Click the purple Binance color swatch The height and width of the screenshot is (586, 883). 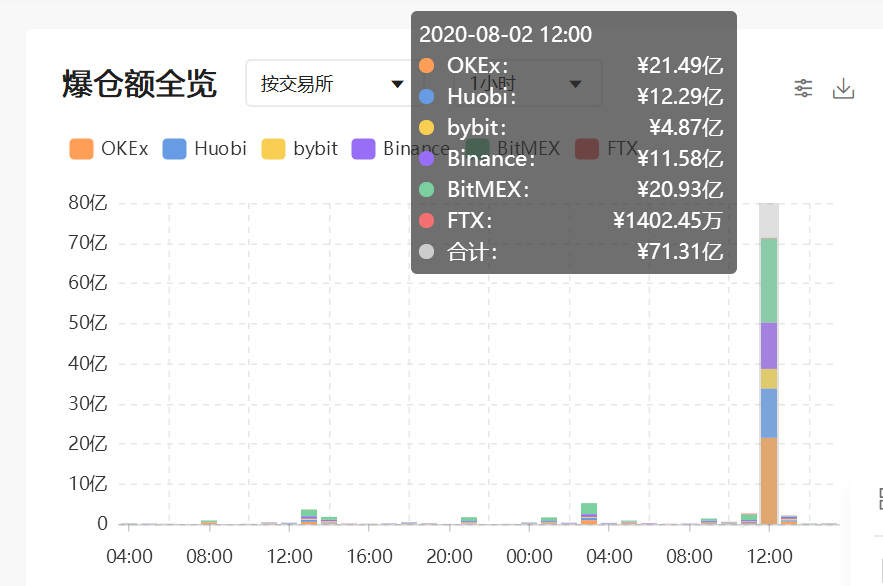click(x=363, y=149)
